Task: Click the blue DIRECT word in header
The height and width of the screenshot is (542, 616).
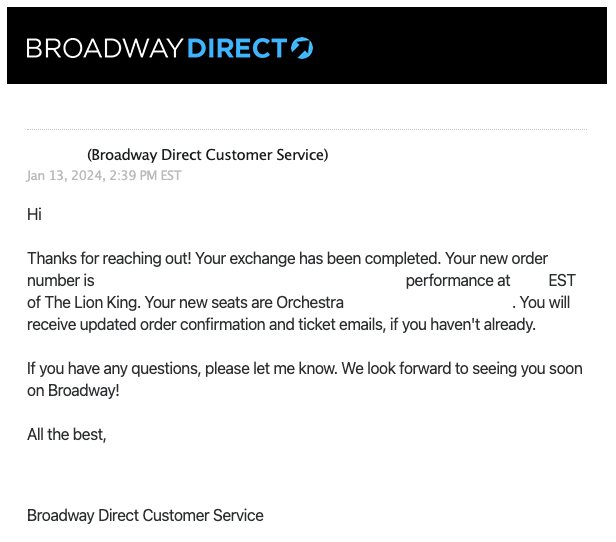Action: (237, 48)
